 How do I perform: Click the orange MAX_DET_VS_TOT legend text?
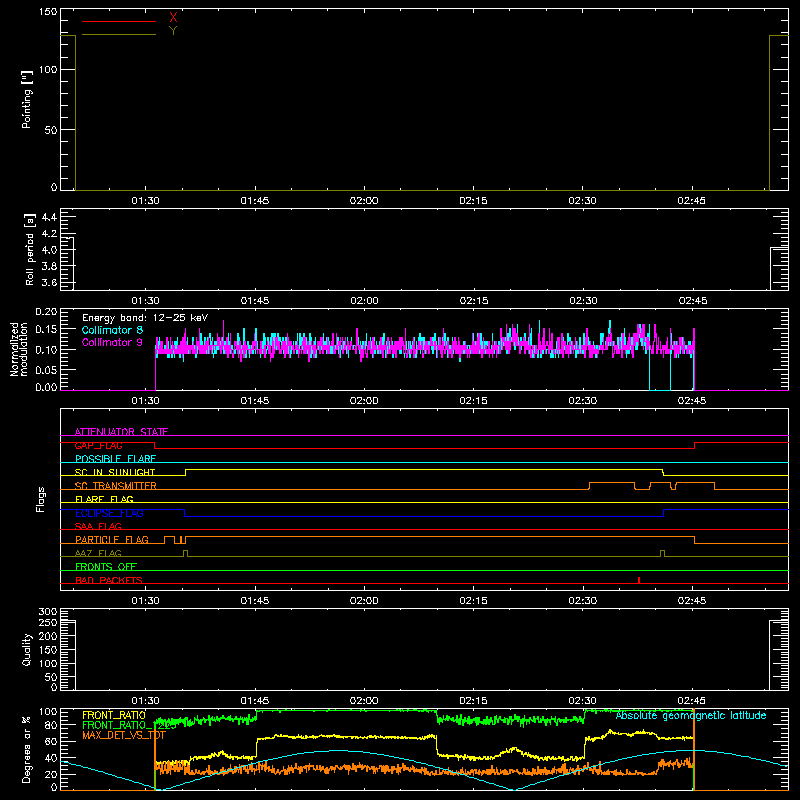tap(124, 735)
